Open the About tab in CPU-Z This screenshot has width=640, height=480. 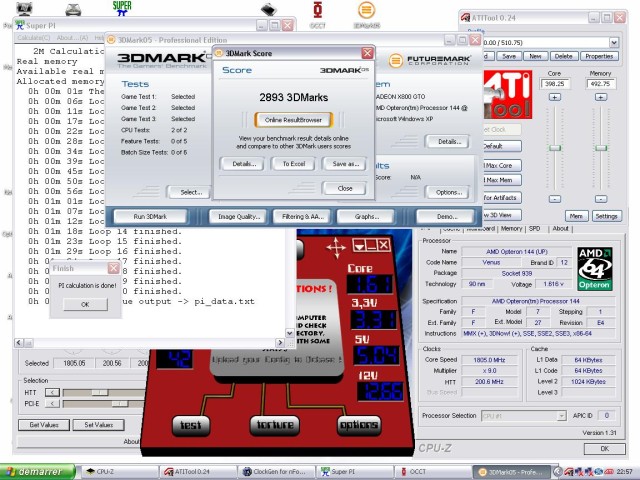click(x=561, y=228)
